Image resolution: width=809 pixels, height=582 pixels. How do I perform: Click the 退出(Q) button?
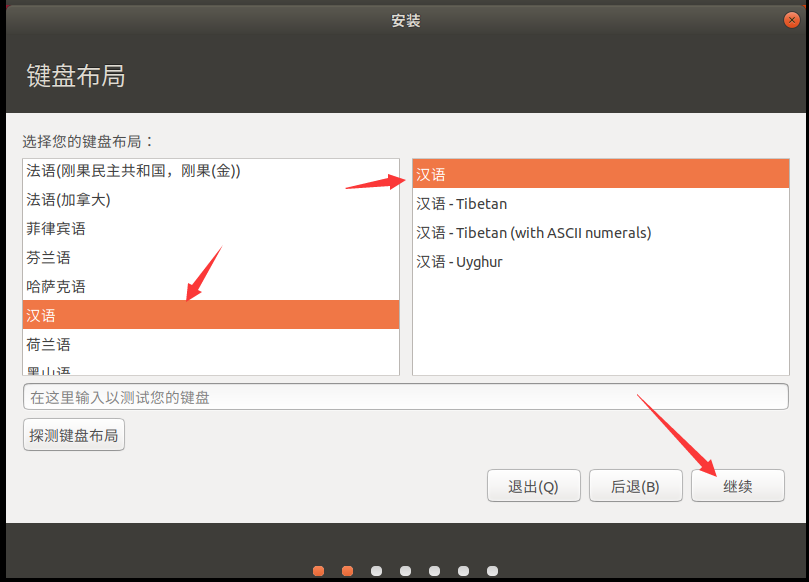(533, 486)
